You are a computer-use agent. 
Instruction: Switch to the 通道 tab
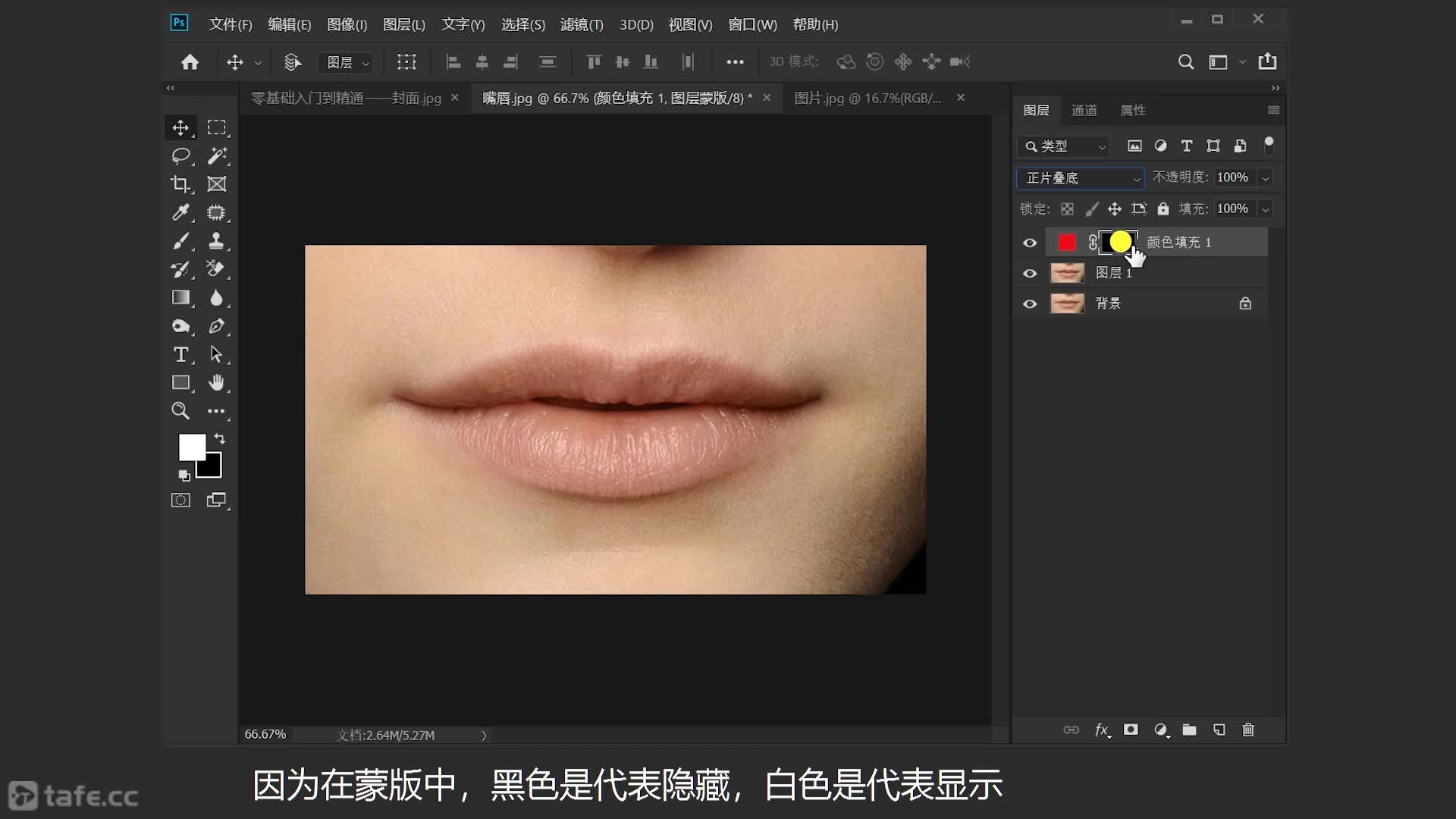coord(1084,111)
